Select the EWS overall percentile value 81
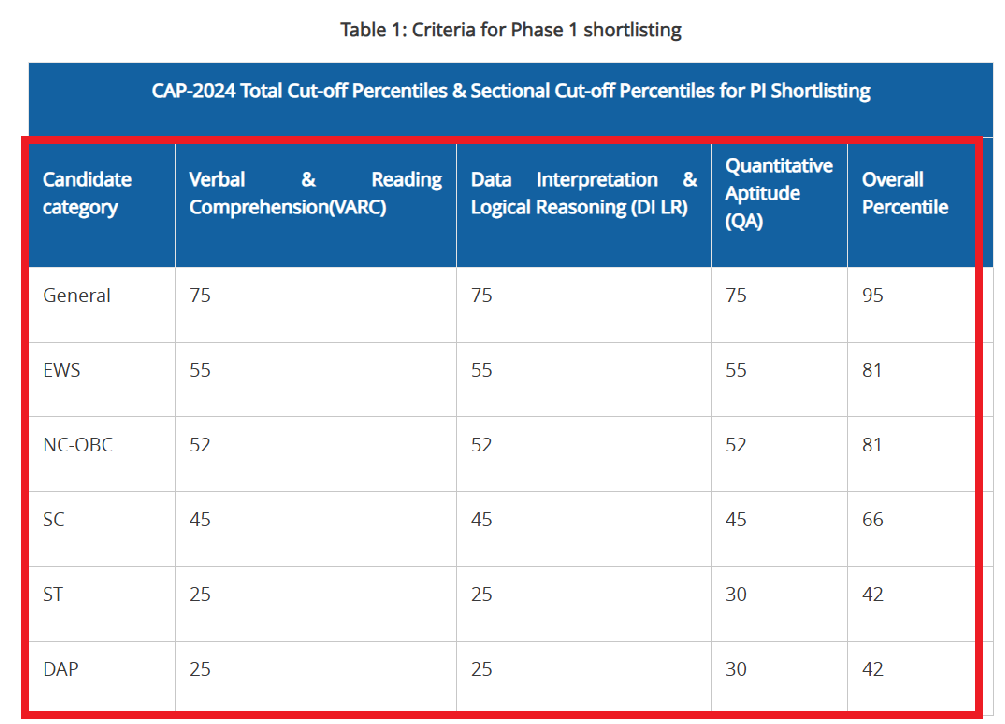This screenshot has height=724, width=1005. coord(872,370)
